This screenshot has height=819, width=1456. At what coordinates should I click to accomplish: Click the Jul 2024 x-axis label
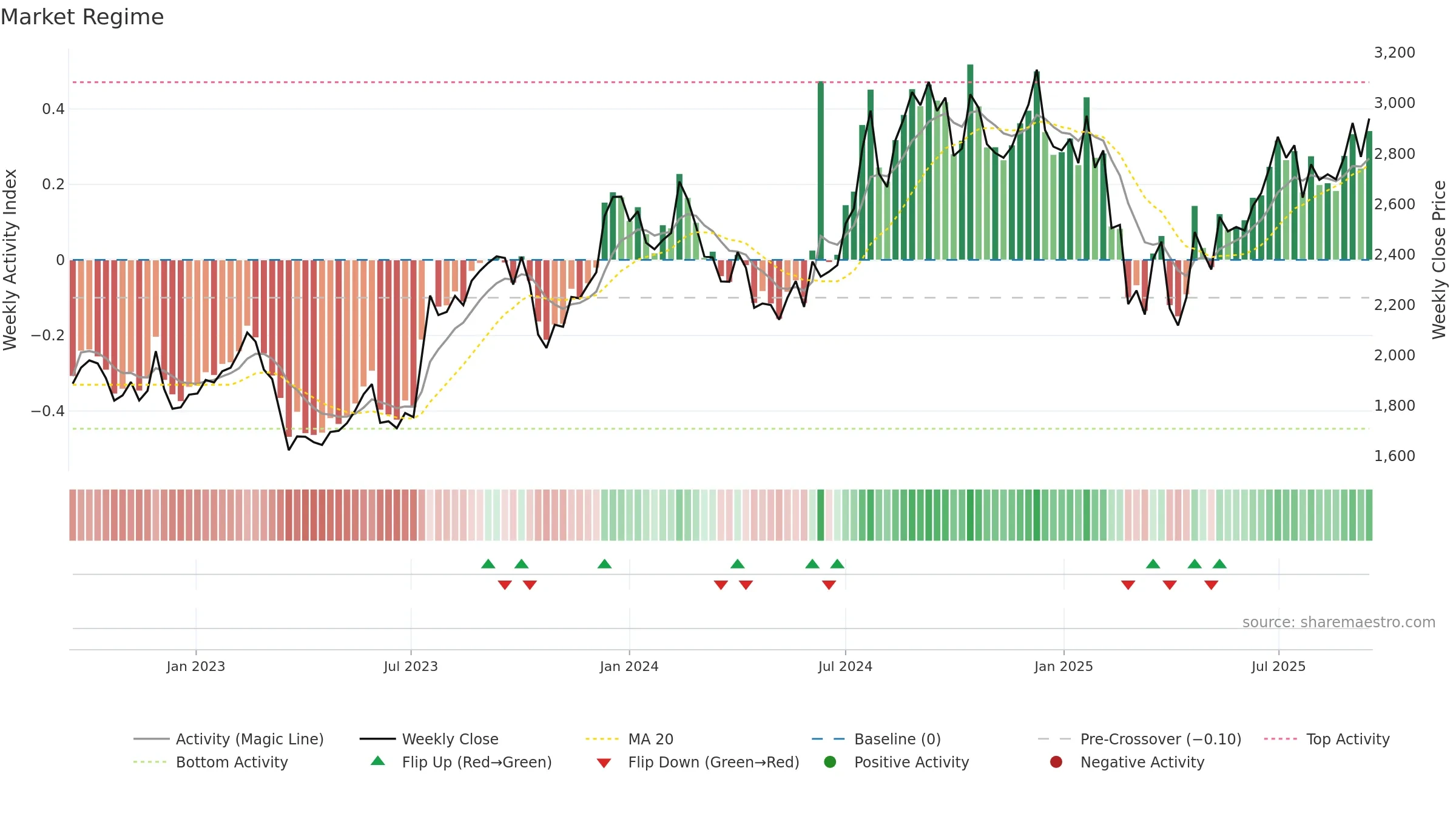(x=845, y=666)
